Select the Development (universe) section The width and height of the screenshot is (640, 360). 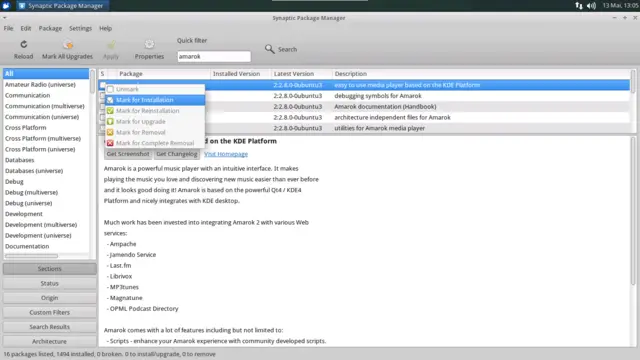(46, 236)
